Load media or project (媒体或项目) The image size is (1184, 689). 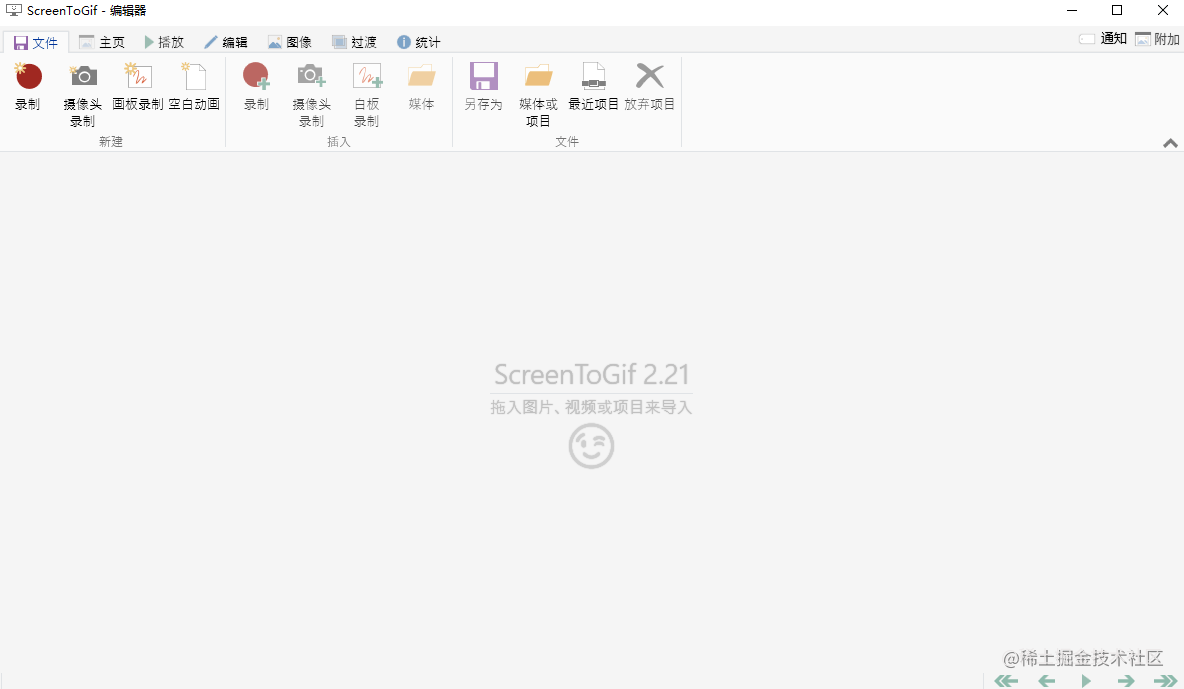(x=538, y=95)
